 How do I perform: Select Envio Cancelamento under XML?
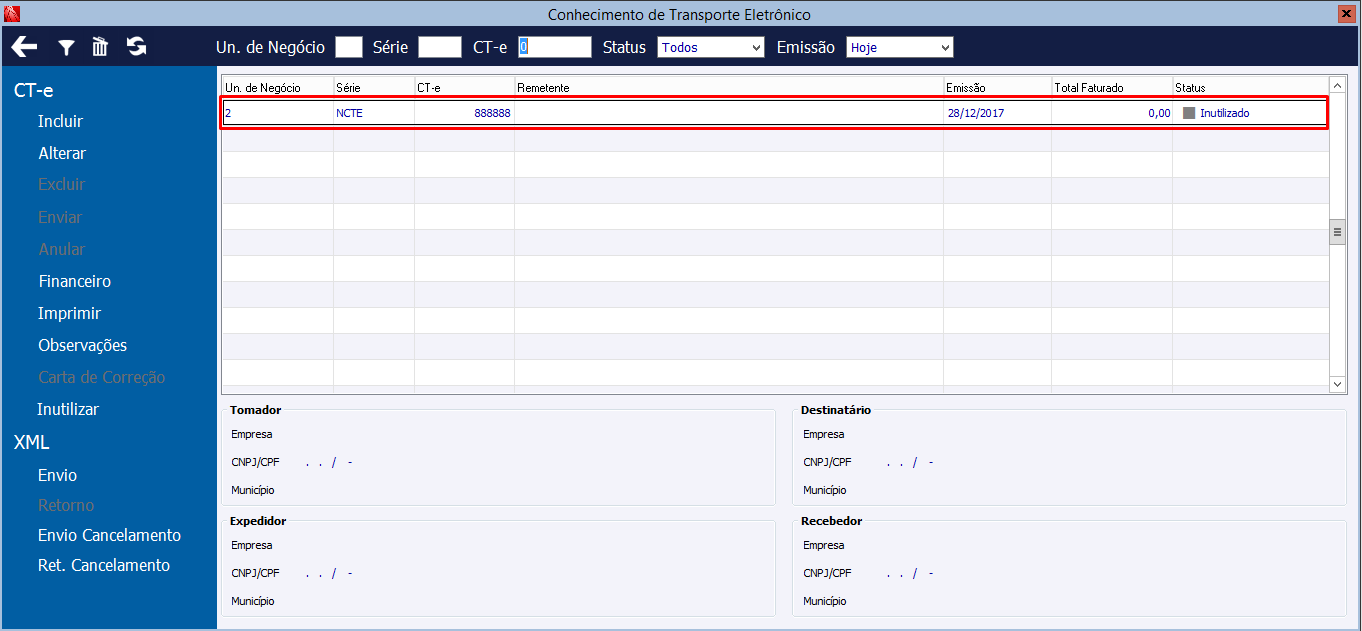click(109, 535)
